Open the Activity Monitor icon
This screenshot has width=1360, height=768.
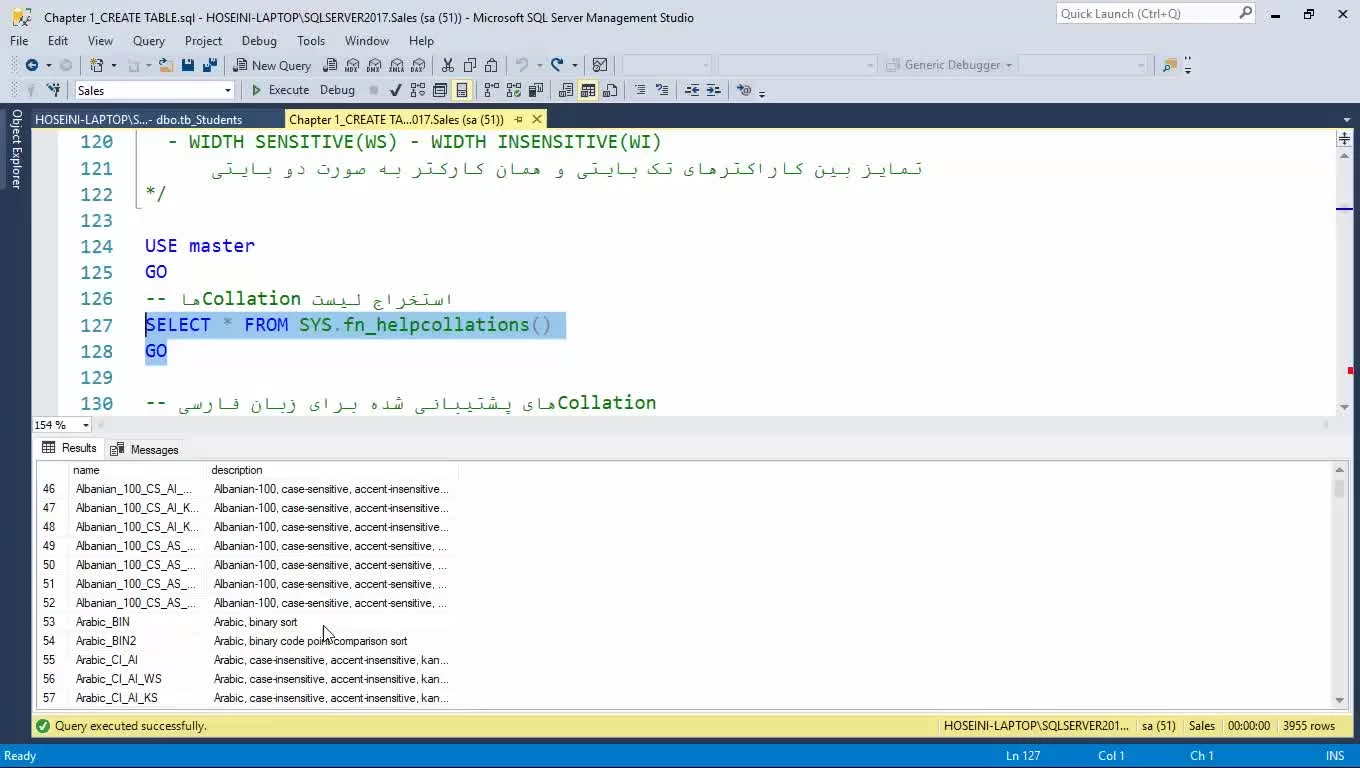[x=599, y=65]
